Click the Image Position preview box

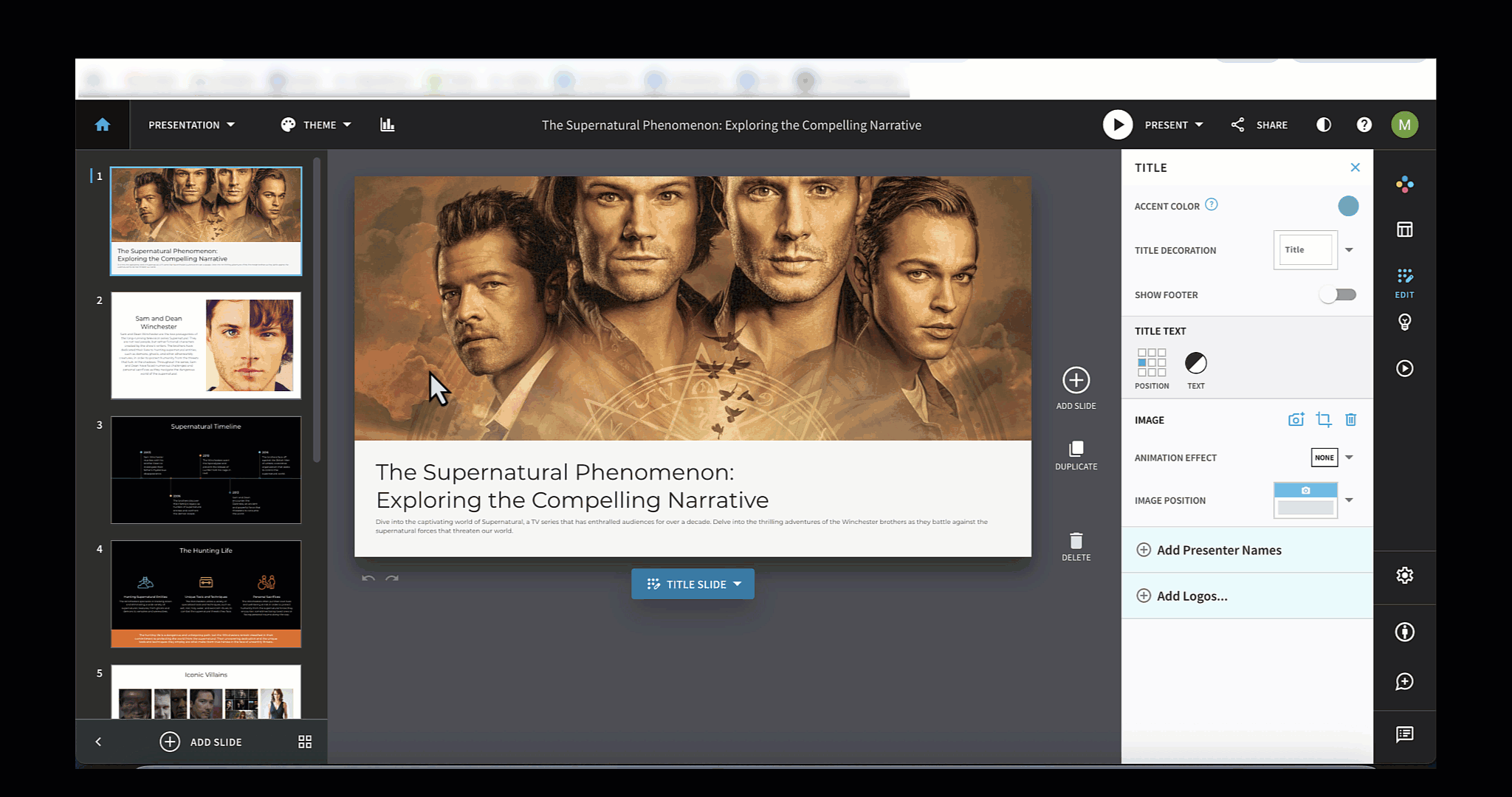[x=1305, y=500]
